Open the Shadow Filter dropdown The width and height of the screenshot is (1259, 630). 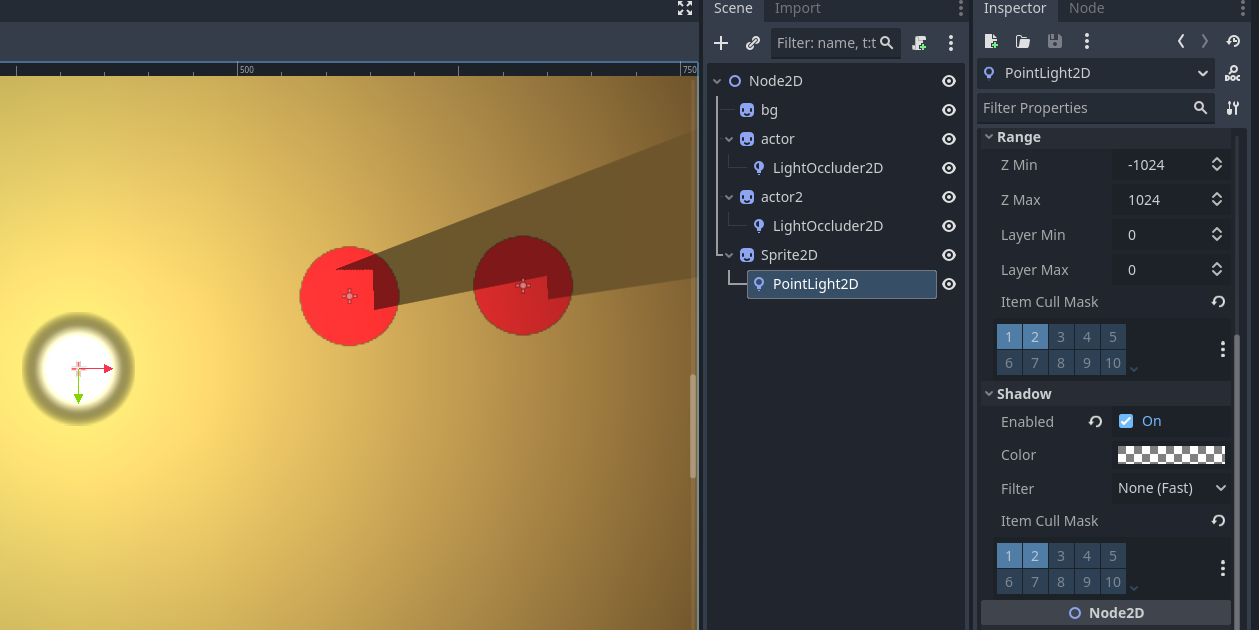tap(1171, 488)
